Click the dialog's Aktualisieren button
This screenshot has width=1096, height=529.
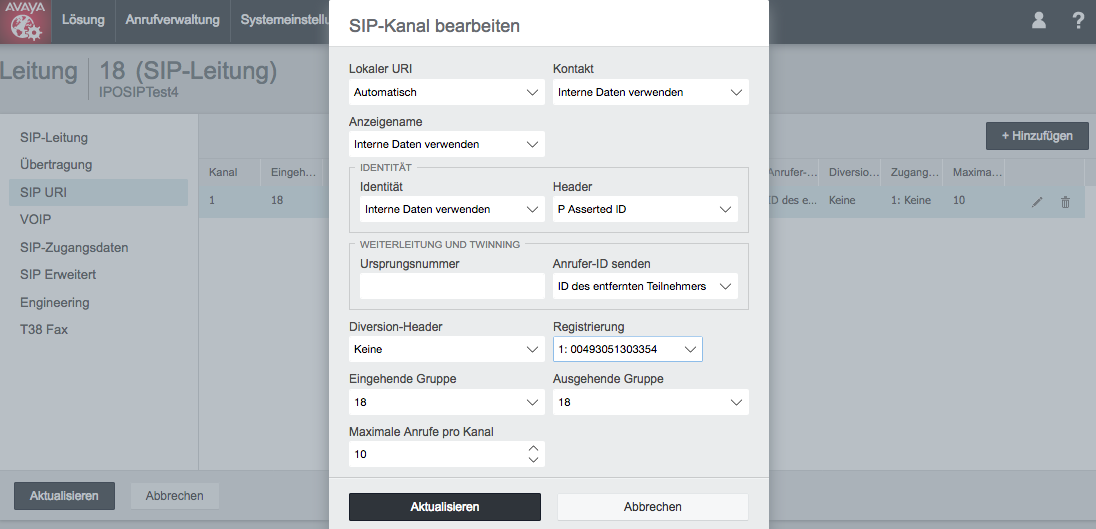(x=445, y=507)
